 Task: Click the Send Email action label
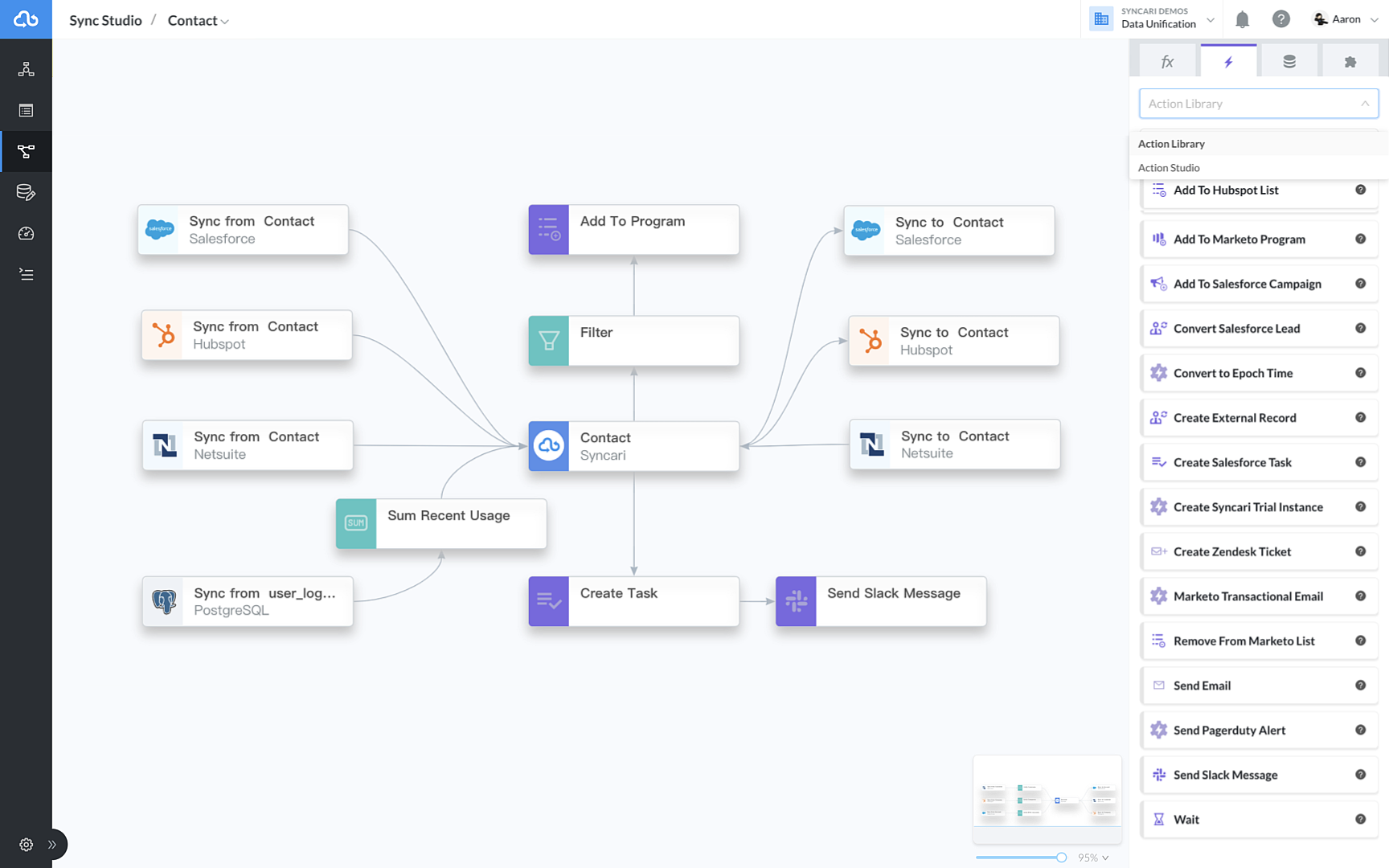pyautogui.click(x=1202, y=686)
